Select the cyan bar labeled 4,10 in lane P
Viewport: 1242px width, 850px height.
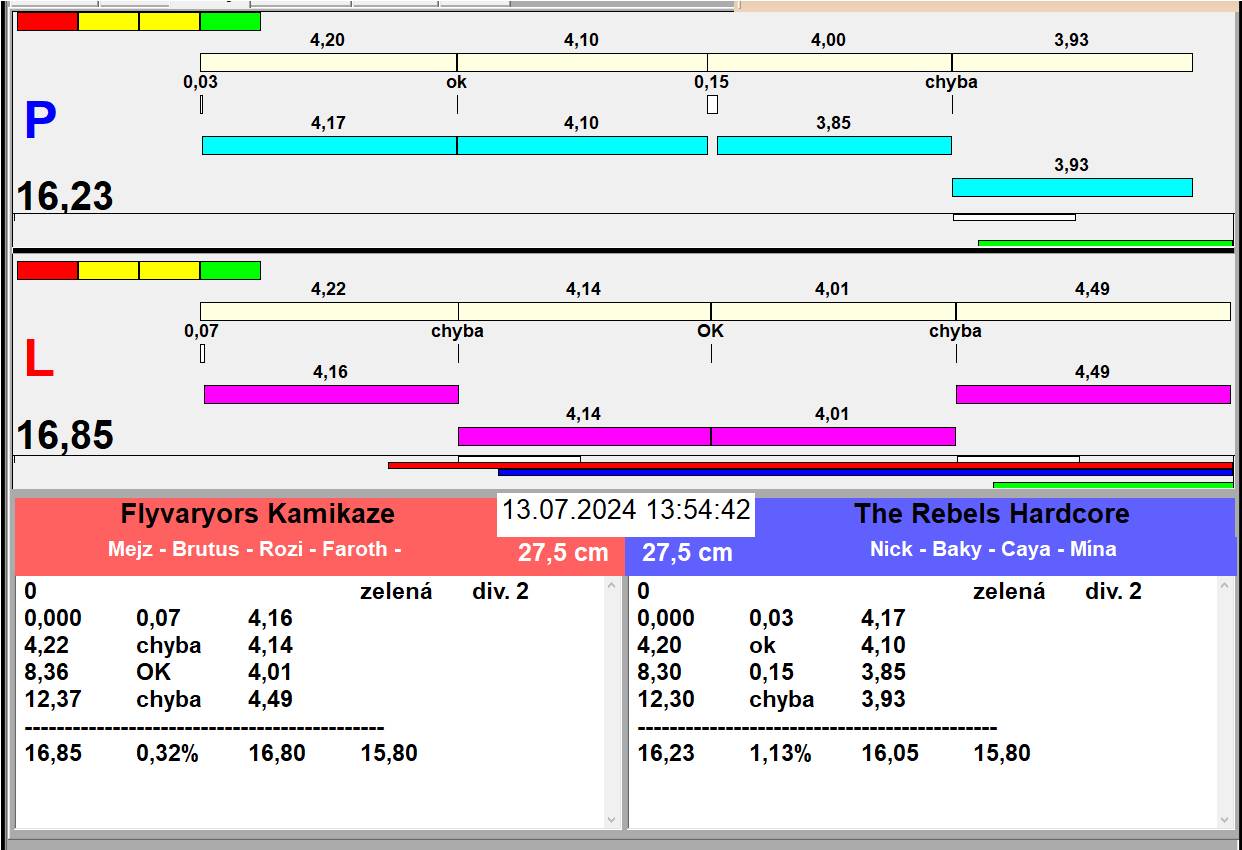point(582,145)
